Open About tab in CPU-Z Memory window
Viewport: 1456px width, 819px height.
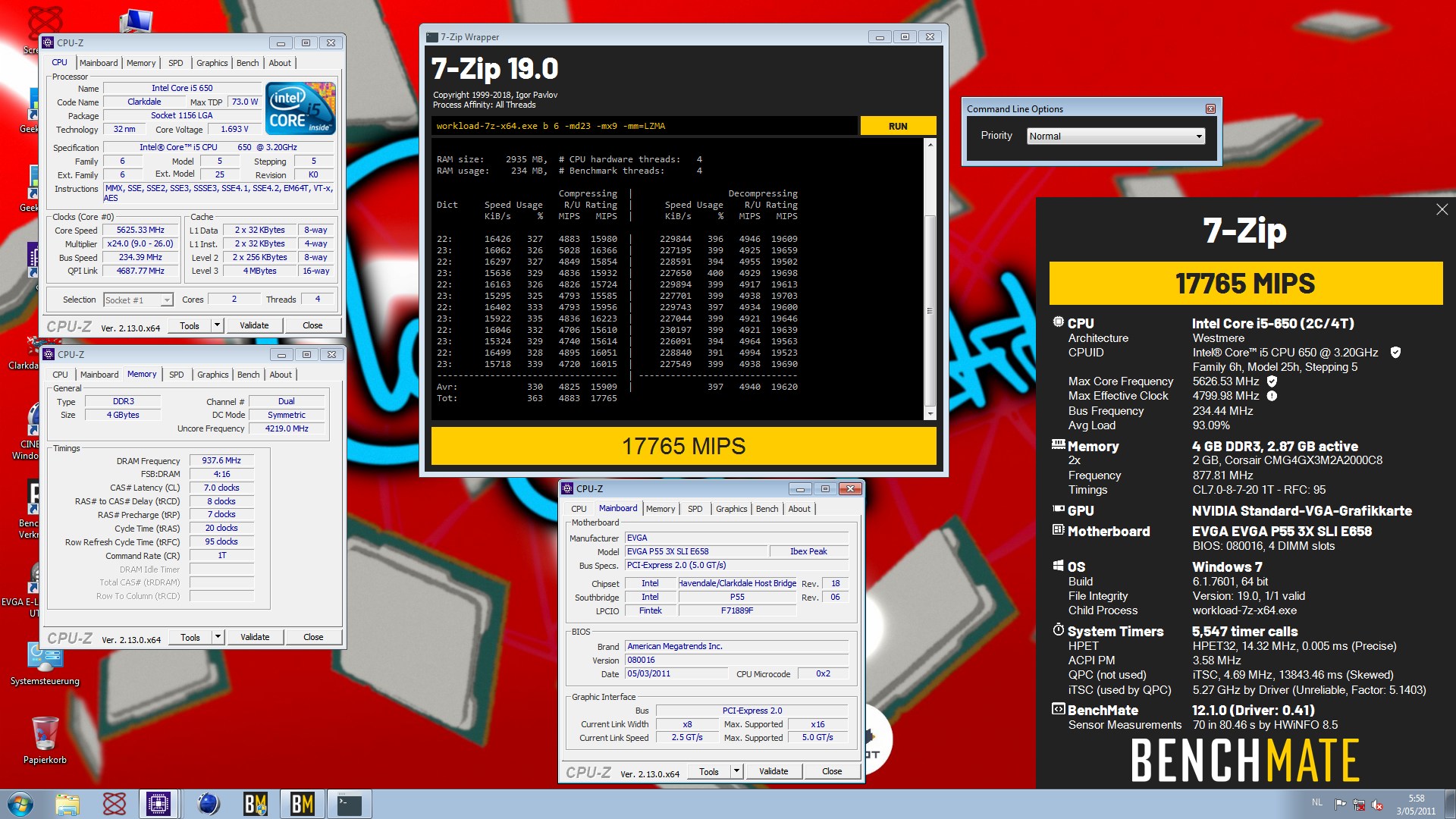[281, 375]
